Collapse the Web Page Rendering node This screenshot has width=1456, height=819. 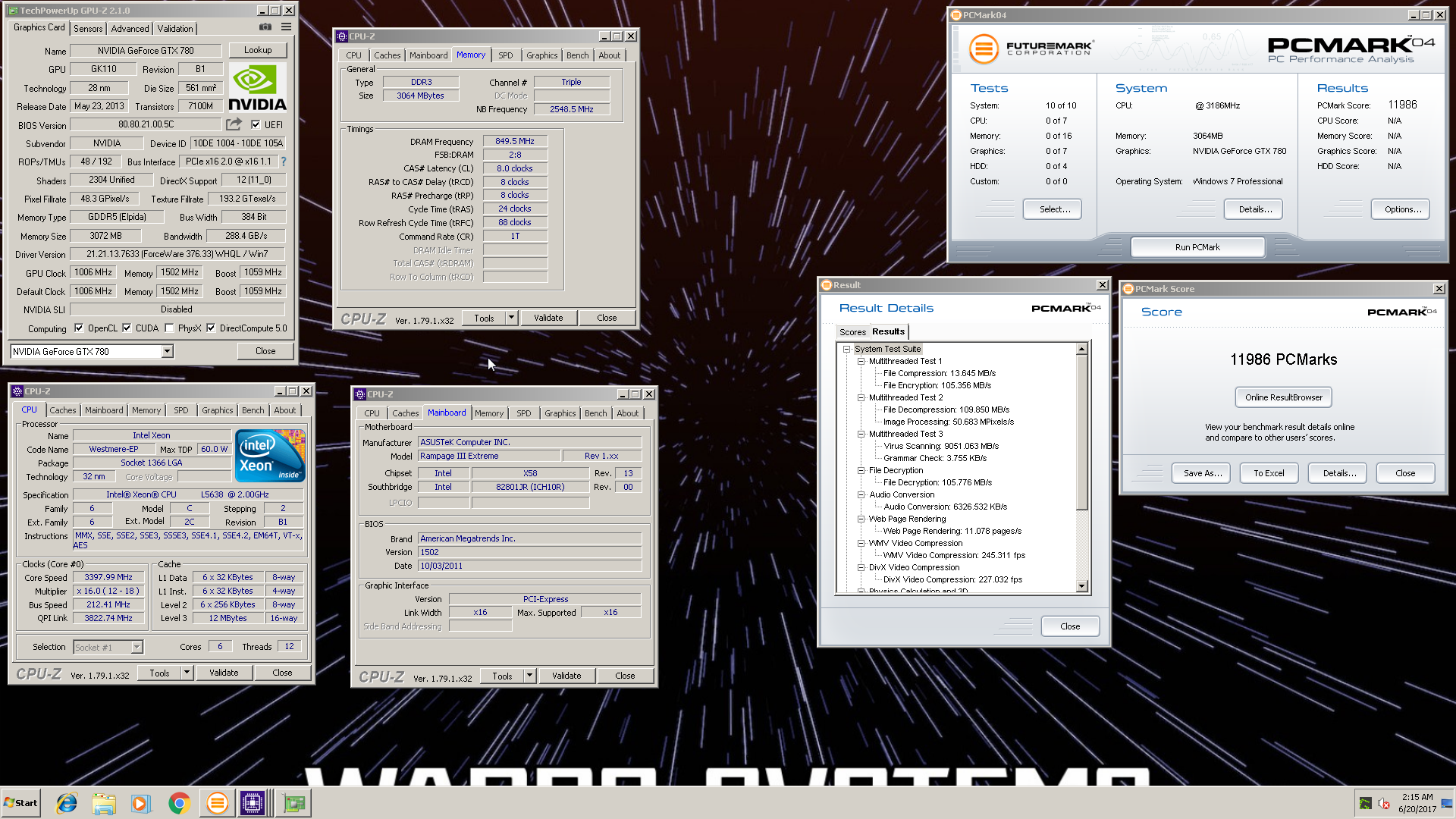pos(861,519)
